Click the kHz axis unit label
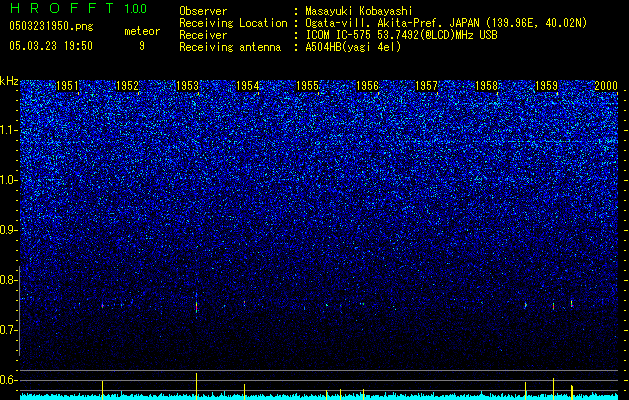Viewport: 629px width, 400px height. 9,81
